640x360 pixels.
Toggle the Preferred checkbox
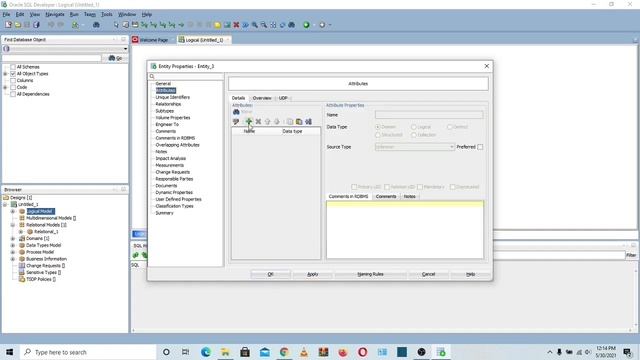(480, 147)
